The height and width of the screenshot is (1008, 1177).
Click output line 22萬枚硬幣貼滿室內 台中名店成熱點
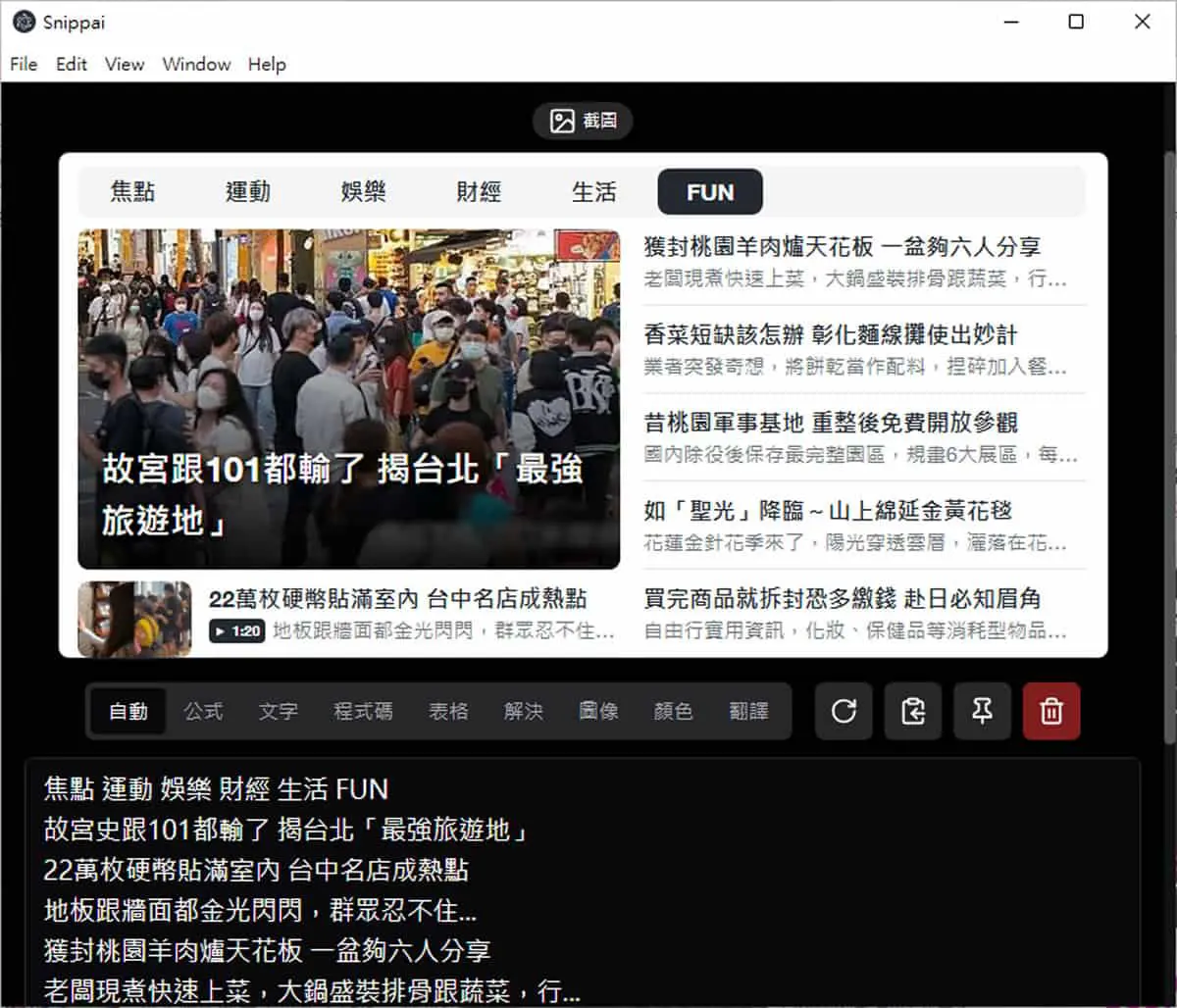pyautogui.click(x=256, y=870)
